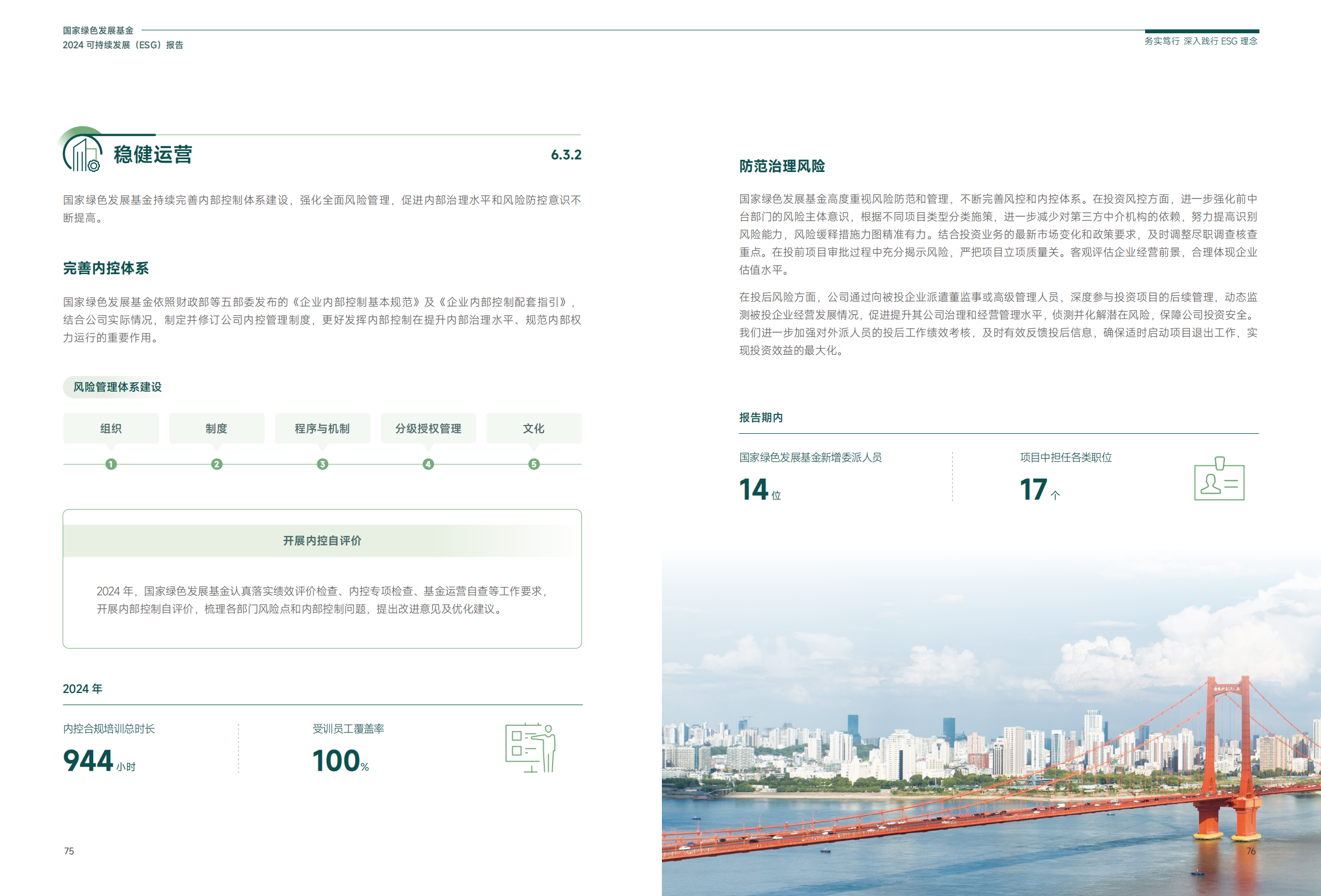
Task: Click the 开展内控自评价 header bar
Action: click(x=322, y=540)
